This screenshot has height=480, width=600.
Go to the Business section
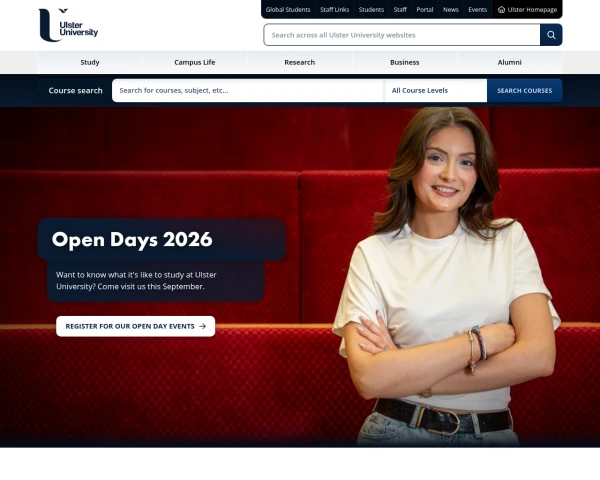pyautogui.click(x=404, y=62)
